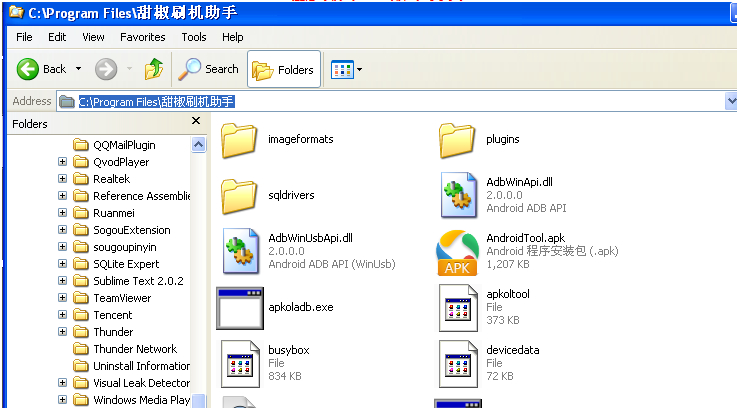Click the grey Forward arrow button
Viewport: 738px width, 419px height.
[106, 70]
